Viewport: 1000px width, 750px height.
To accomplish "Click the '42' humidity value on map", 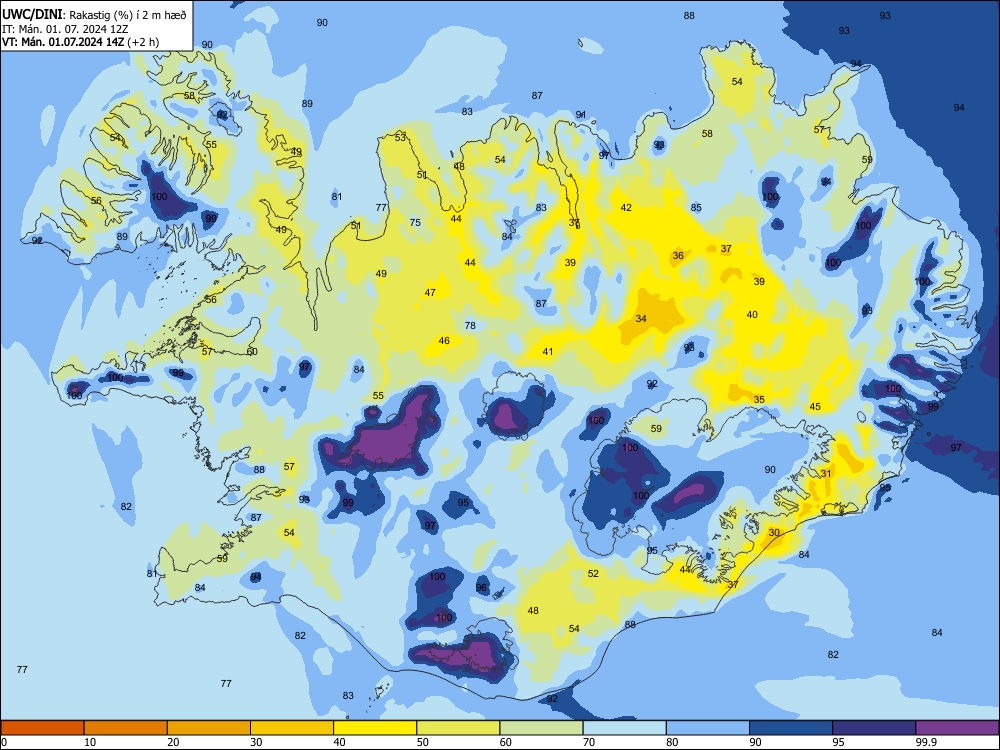I will (626, 207).
